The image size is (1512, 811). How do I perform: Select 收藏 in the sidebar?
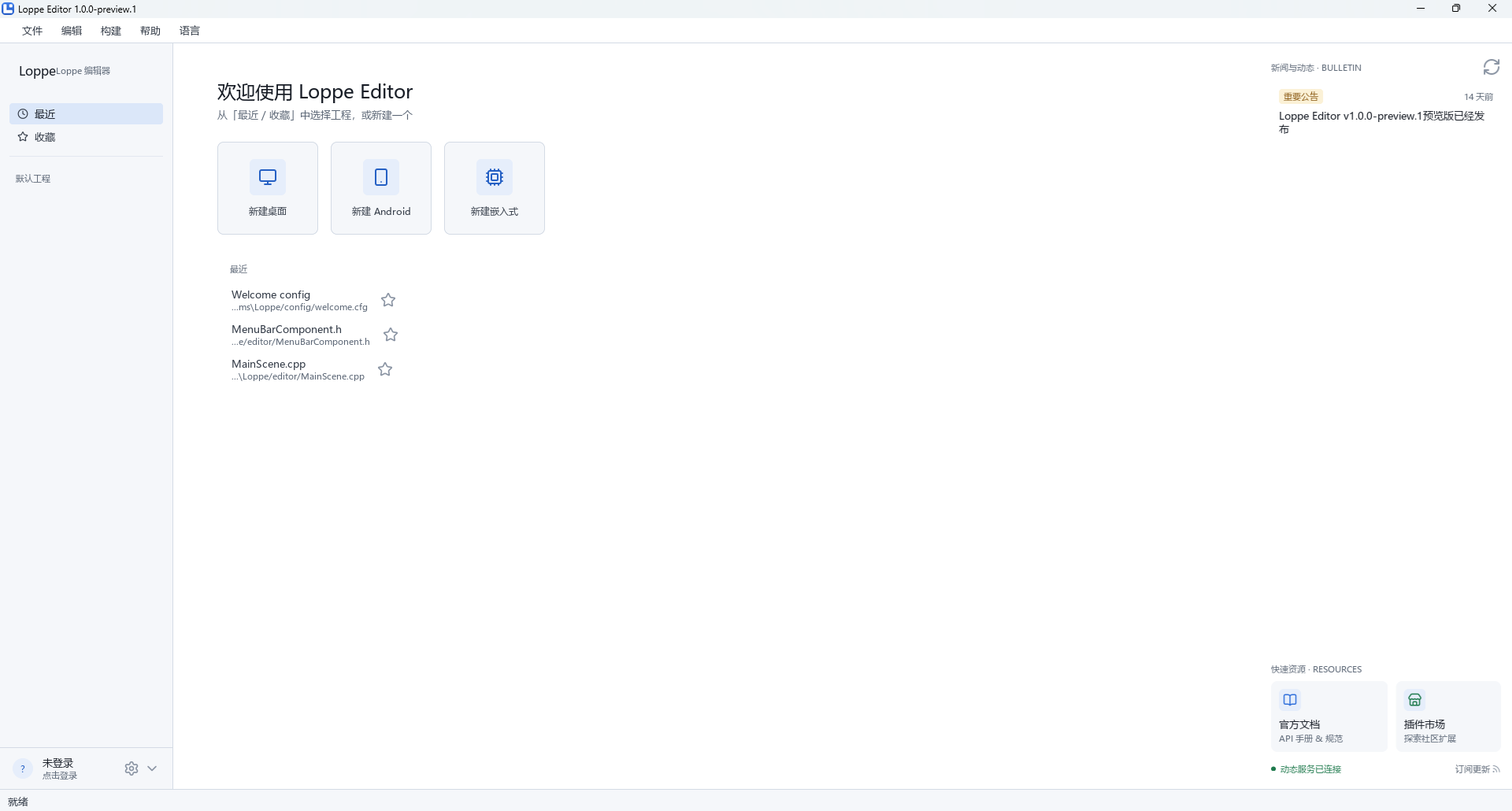point(86,137)
